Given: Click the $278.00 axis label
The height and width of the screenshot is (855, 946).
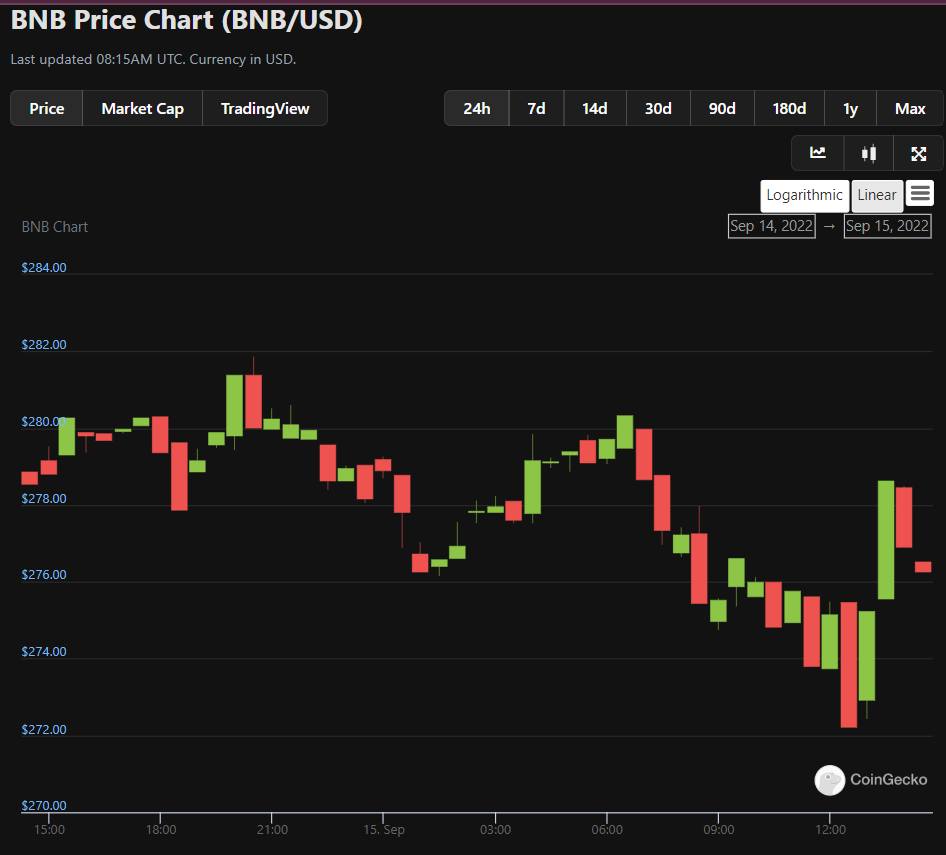Looking at the screenshot, I should 44,498.
